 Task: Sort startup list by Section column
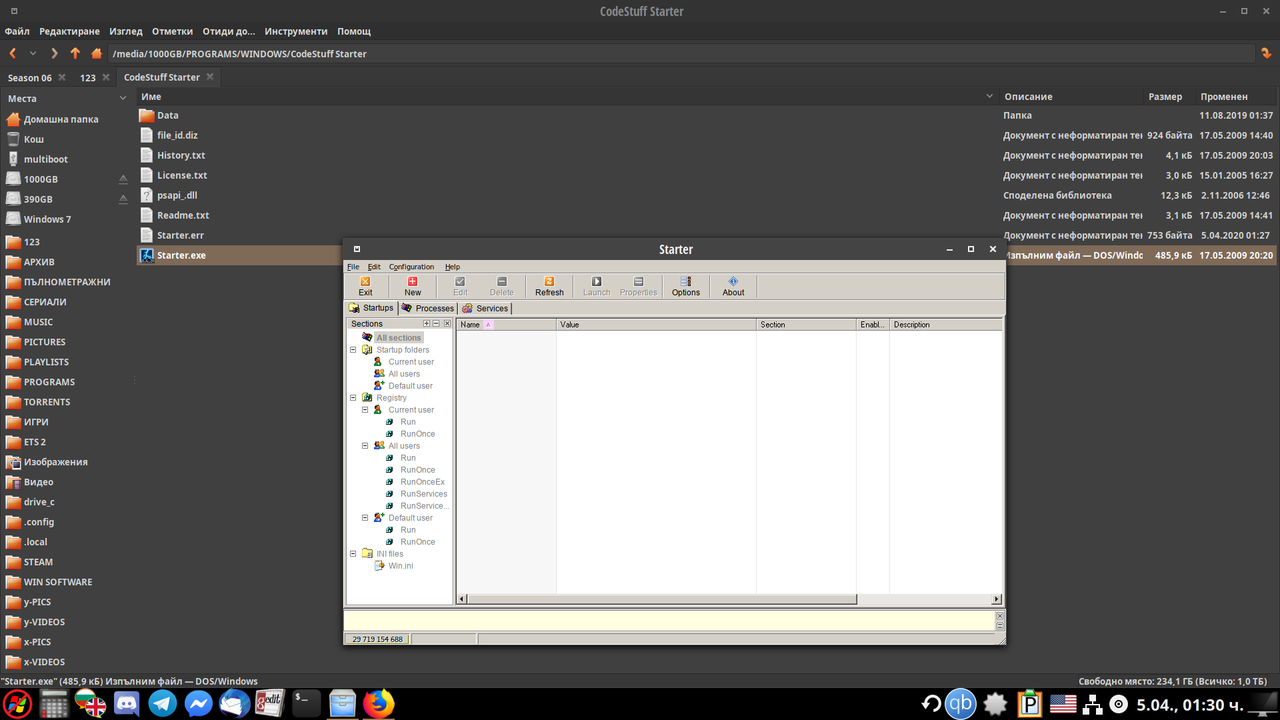coord(806,325)
